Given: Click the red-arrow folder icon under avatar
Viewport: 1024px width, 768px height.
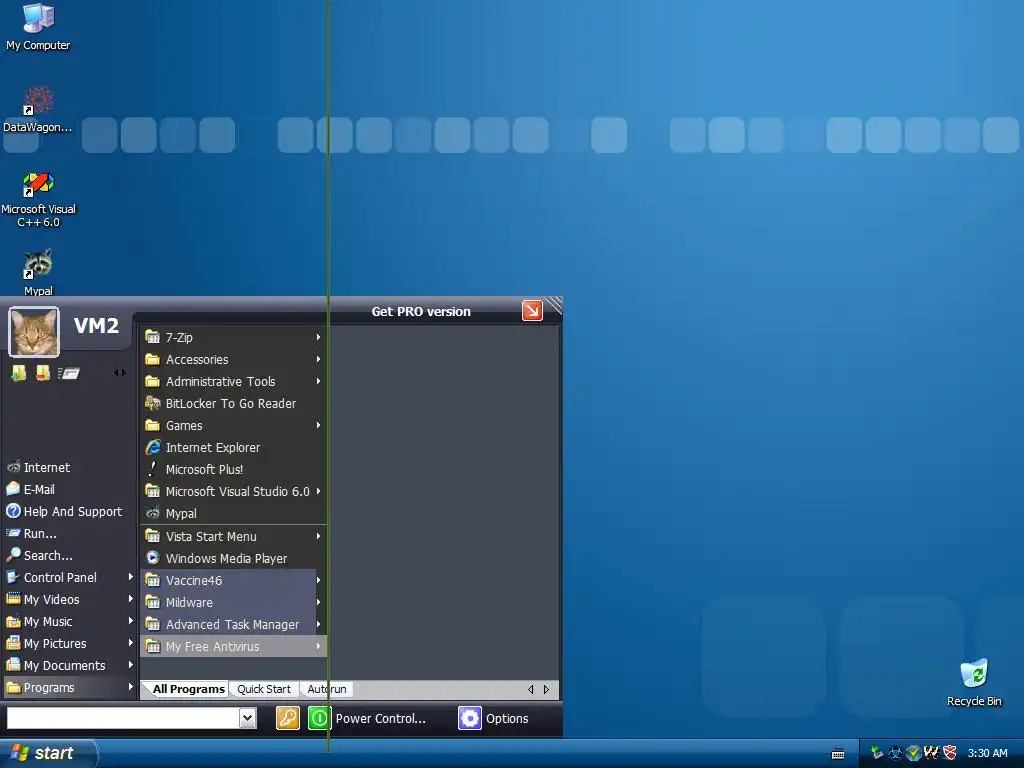Looking at the screenshot, I should point(43,373).
